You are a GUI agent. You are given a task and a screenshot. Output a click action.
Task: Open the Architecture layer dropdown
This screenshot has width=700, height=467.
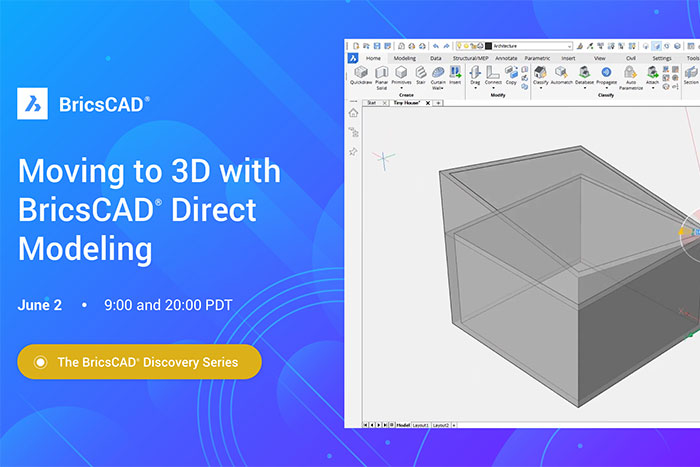point(532,46)
